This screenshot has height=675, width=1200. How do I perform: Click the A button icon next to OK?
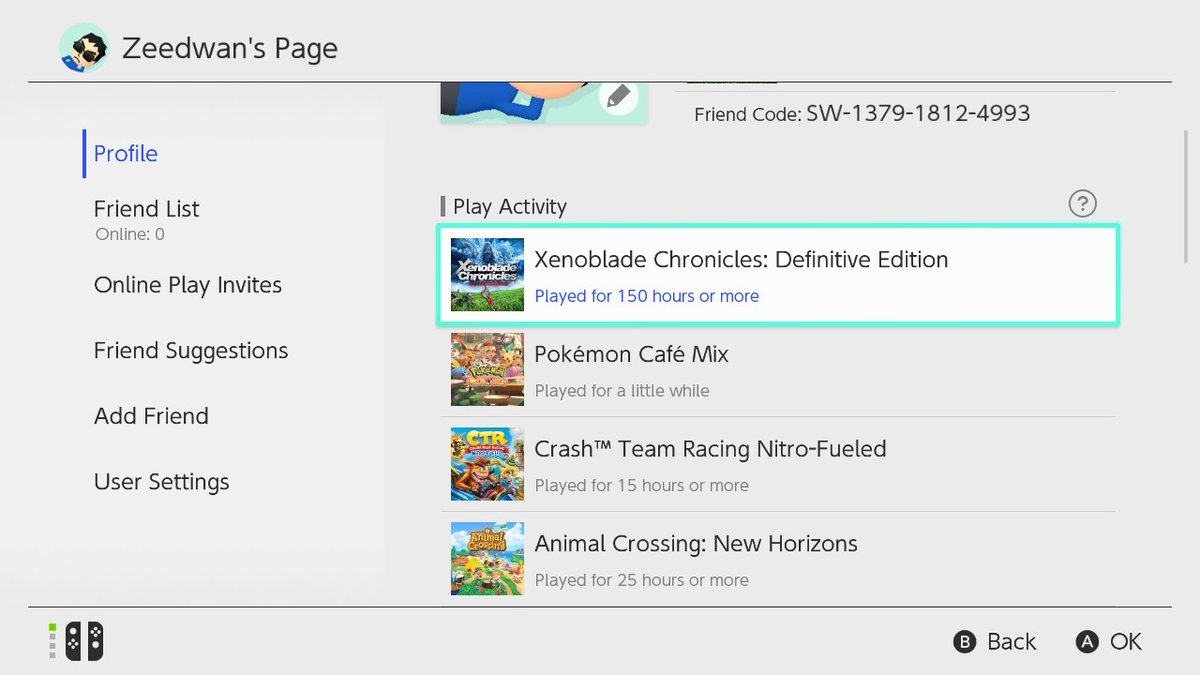(1087, 642)
